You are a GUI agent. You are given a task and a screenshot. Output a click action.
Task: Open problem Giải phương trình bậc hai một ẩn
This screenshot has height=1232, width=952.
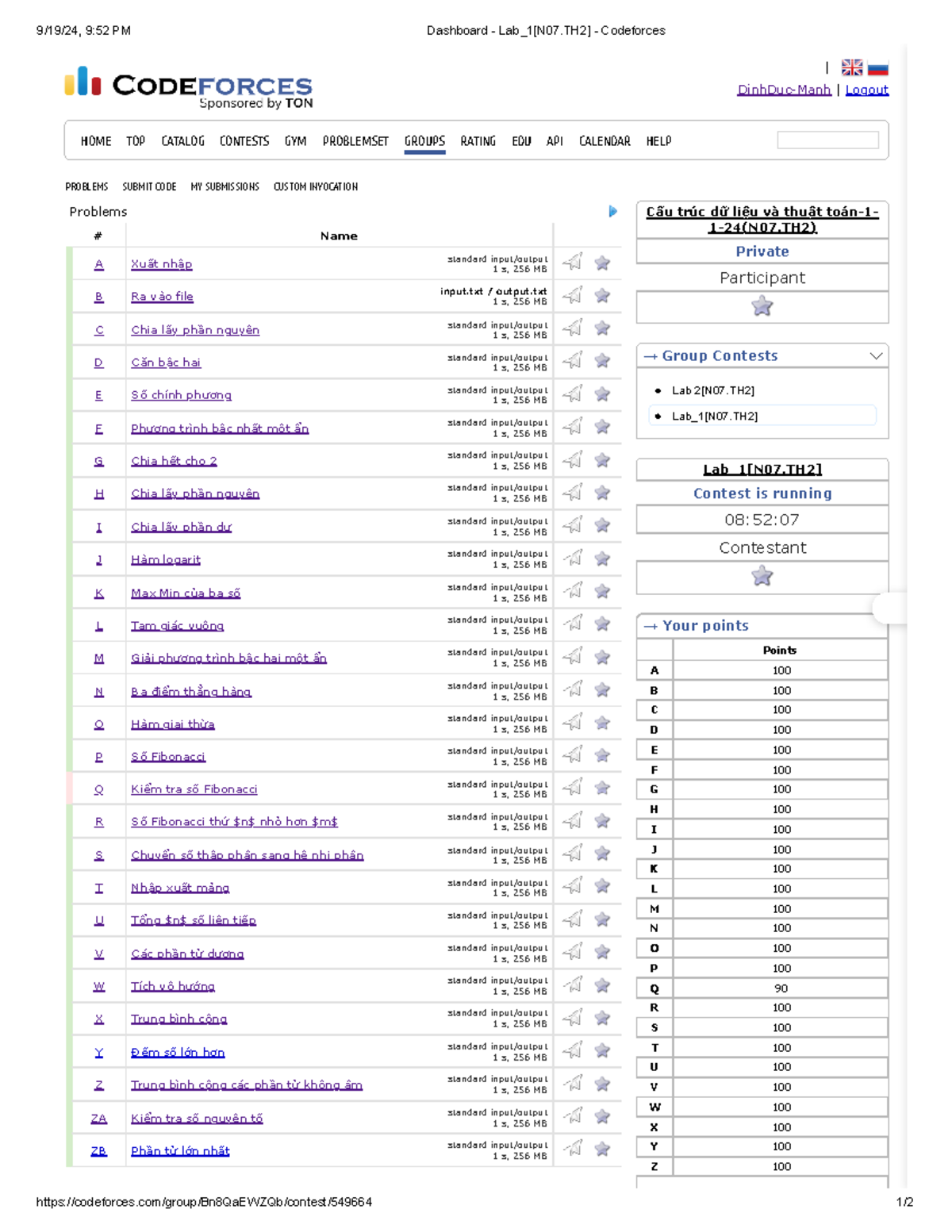pyautogui.click(x=228, y=658)
